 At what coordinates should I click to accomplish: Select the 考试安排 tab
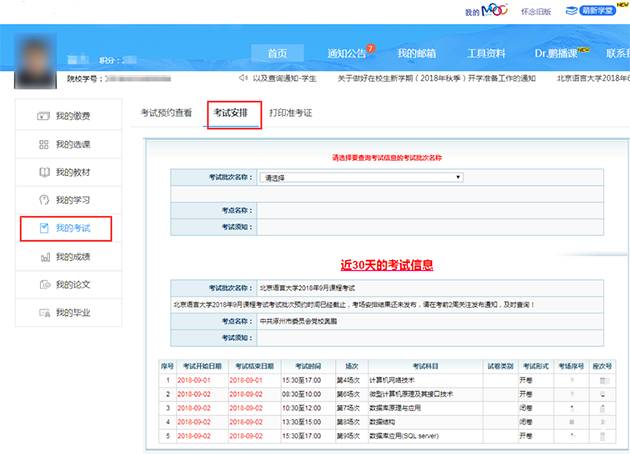click(x=234, y=113)
